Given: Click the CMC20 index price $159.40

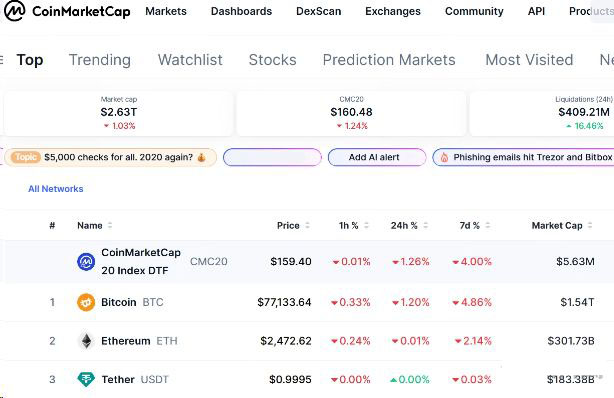Looking at the screenshot, I should click(x=291, y=262).
